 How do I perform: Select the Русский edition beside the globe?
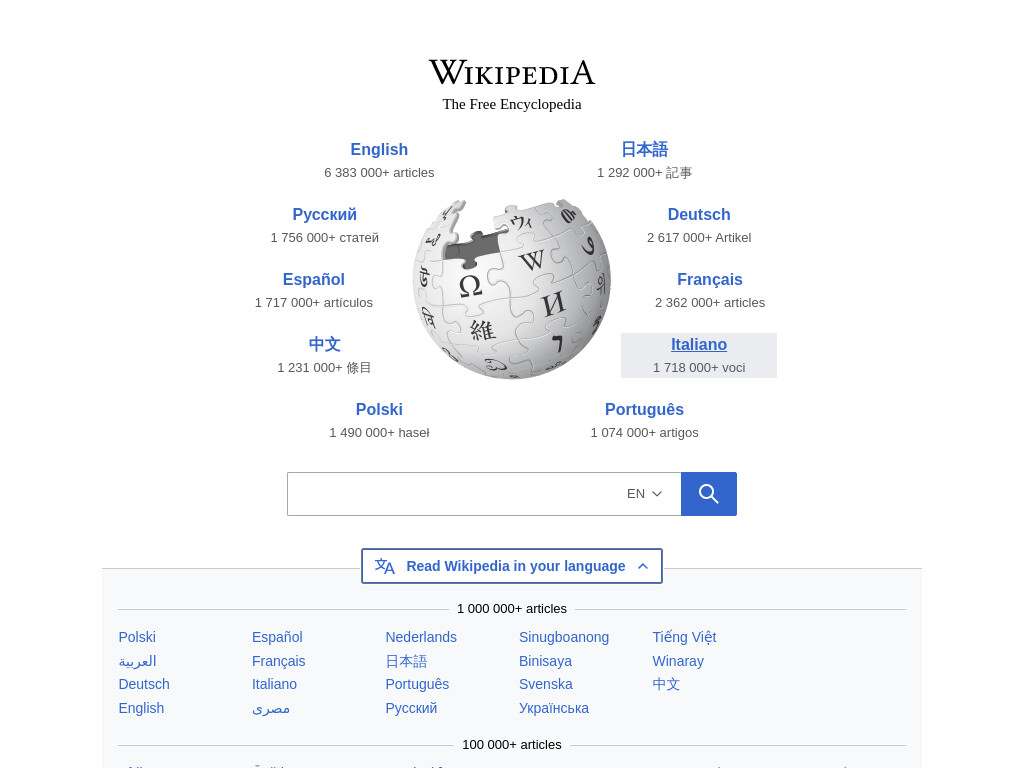click(325, 214)
